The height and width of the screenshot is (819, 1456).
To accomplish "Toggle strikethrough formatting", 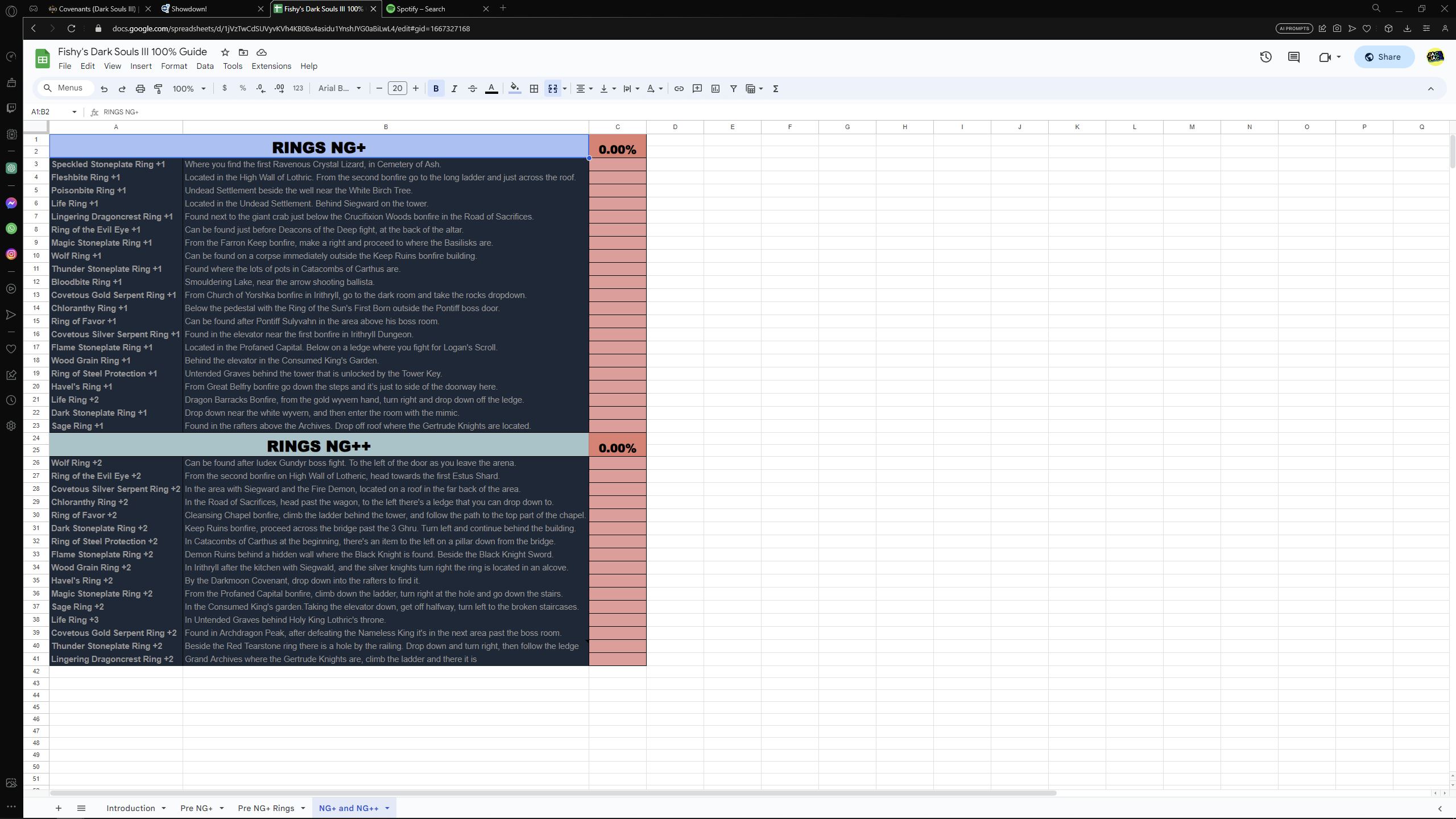I will (472, 89).
